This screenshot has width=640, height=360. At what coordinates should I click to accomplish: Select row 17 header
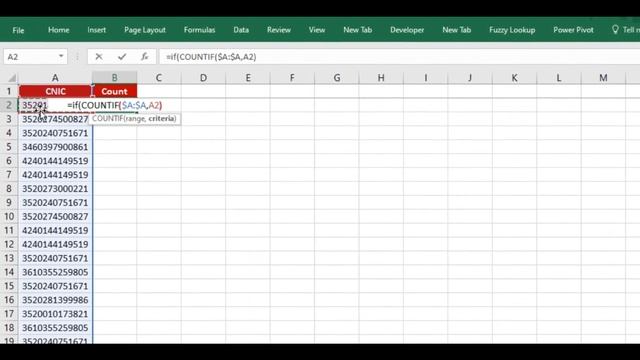[9, 314]
